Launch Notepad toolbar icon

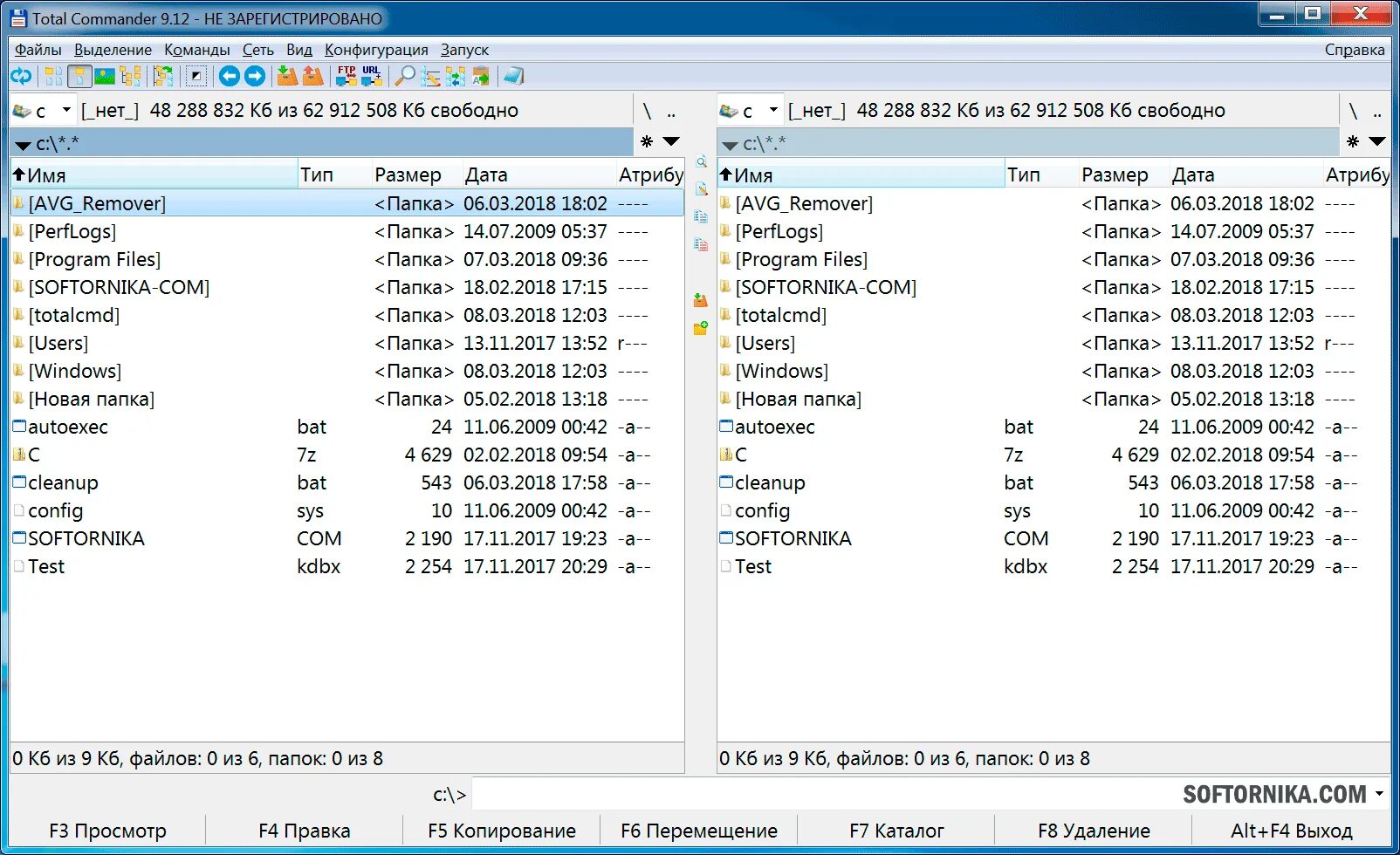[x=514, y=77]
